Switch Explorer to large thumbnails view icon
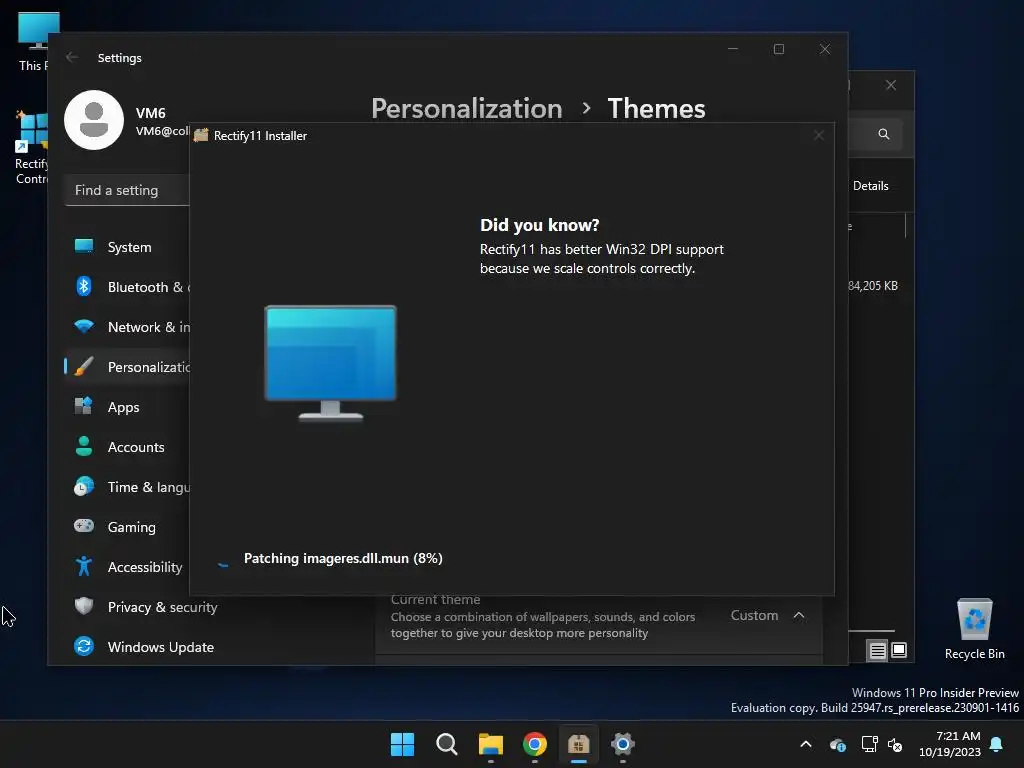Screen dimensions: 1024x768 pos(899,650)
